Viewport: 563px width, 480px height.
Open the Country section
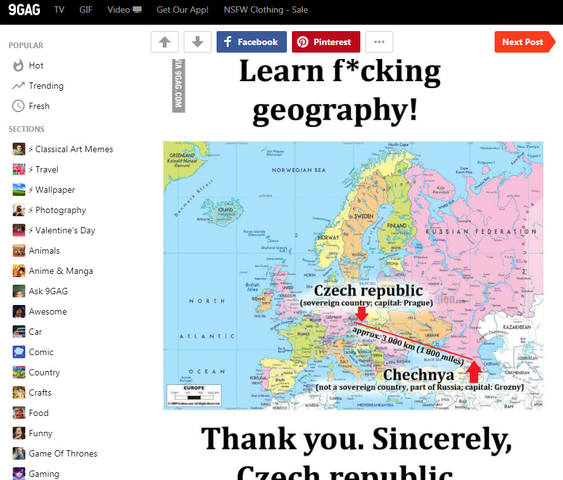coord(44,373)
